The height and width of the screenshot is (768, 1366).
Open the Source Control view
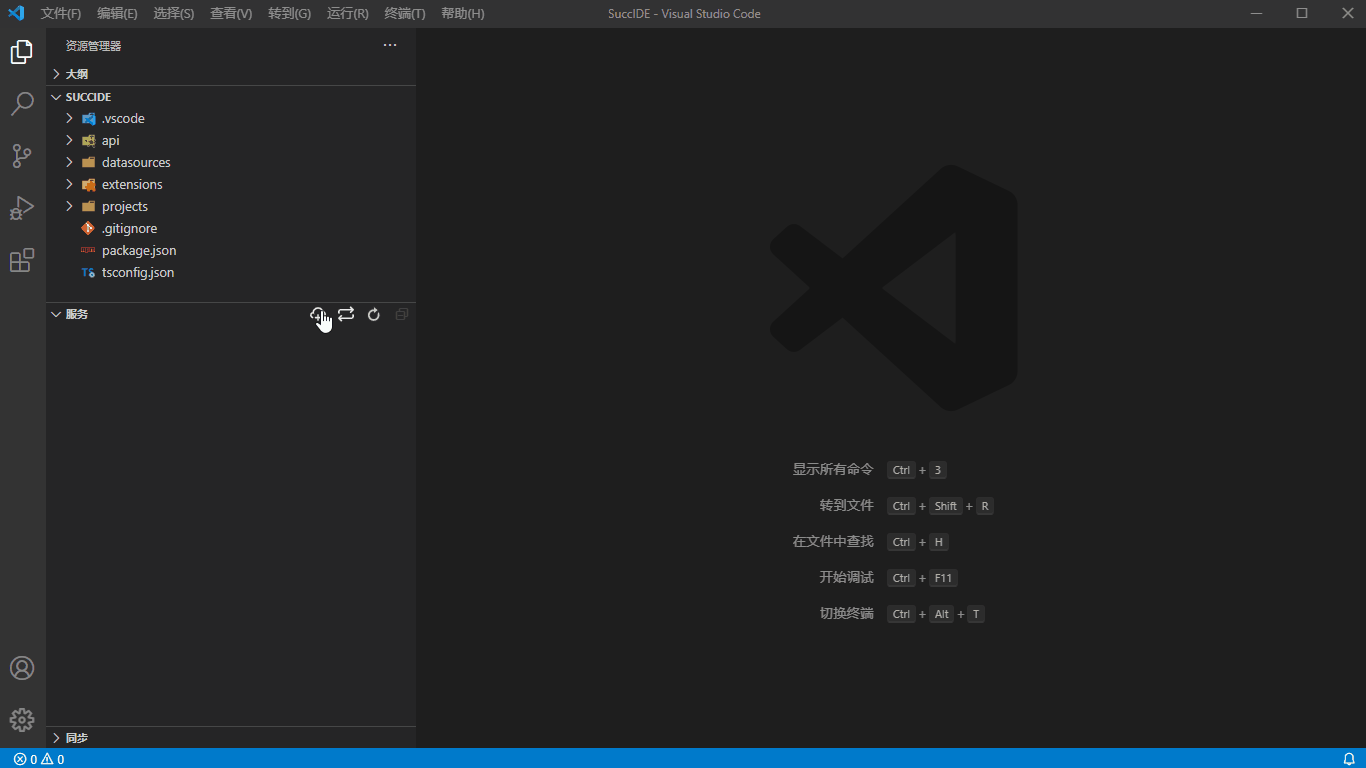click(22, 156)
